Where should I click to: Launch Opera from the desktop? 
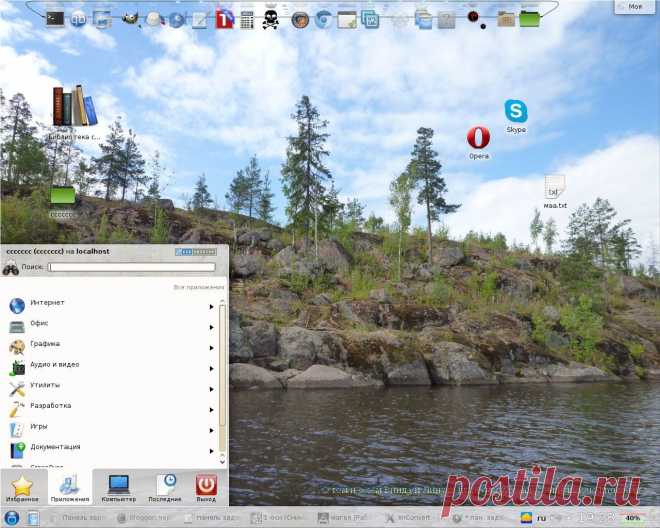(x=478, y=138)
